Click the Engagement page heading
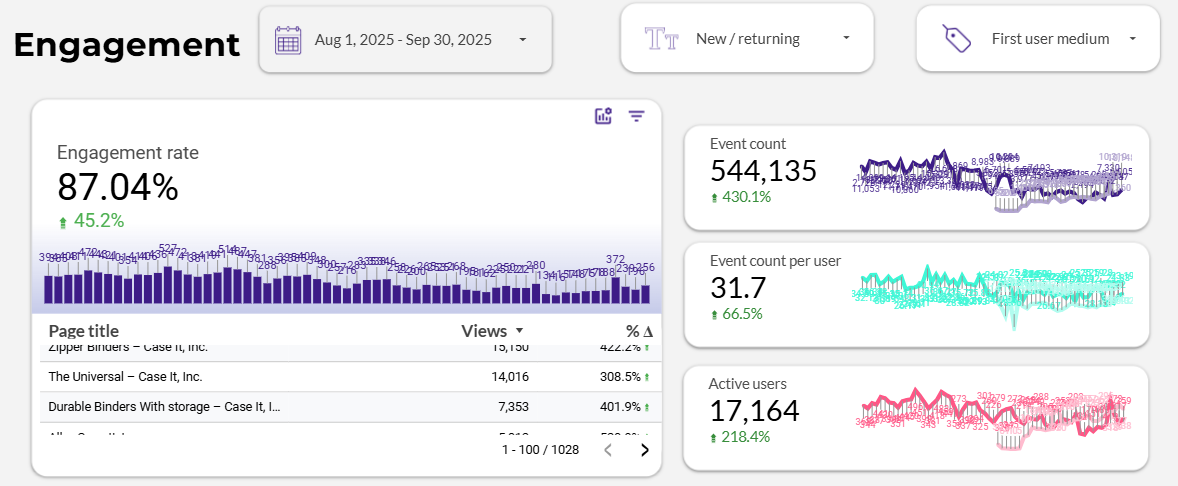Screen dimensions: 1178x486 127,45
